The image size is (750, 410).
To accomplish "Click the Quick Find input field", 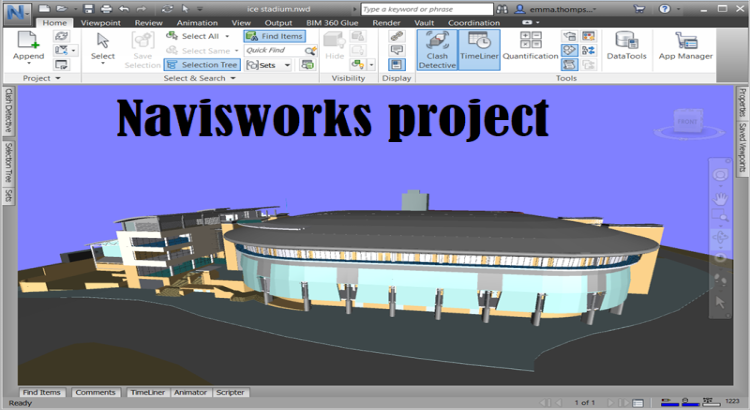I will tap(275, 50).
